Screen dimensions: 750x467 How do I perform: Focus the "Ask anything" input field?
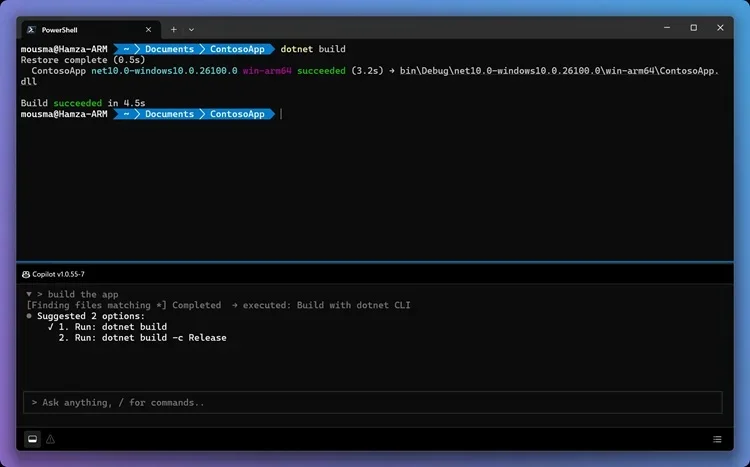pyautogui.click(x=373, y=402)
